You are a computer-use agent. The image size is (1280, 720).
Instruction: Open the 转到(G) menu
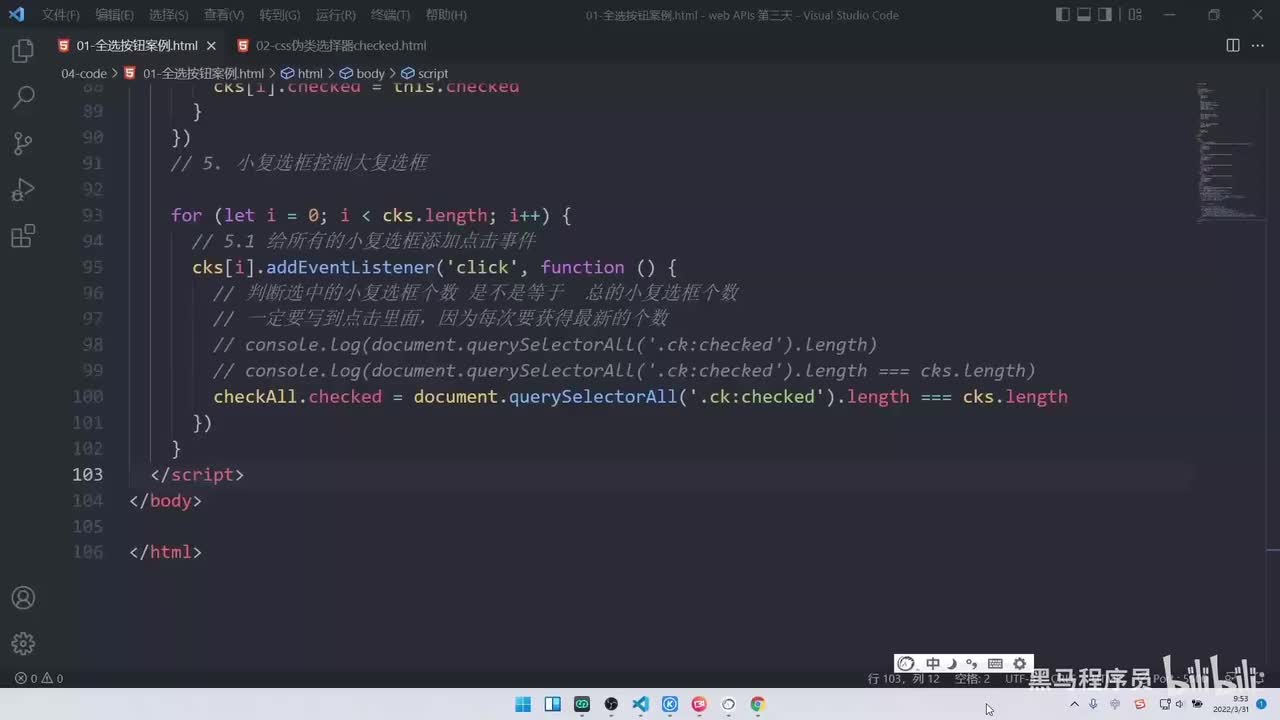pos(280,15)
